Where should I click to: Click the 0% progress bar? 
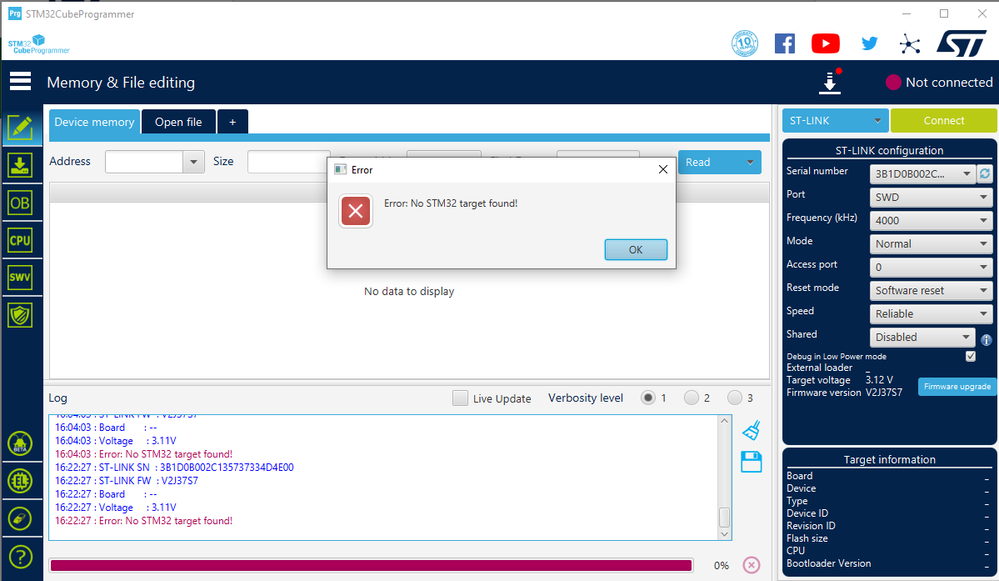click(x=371, y=565)
